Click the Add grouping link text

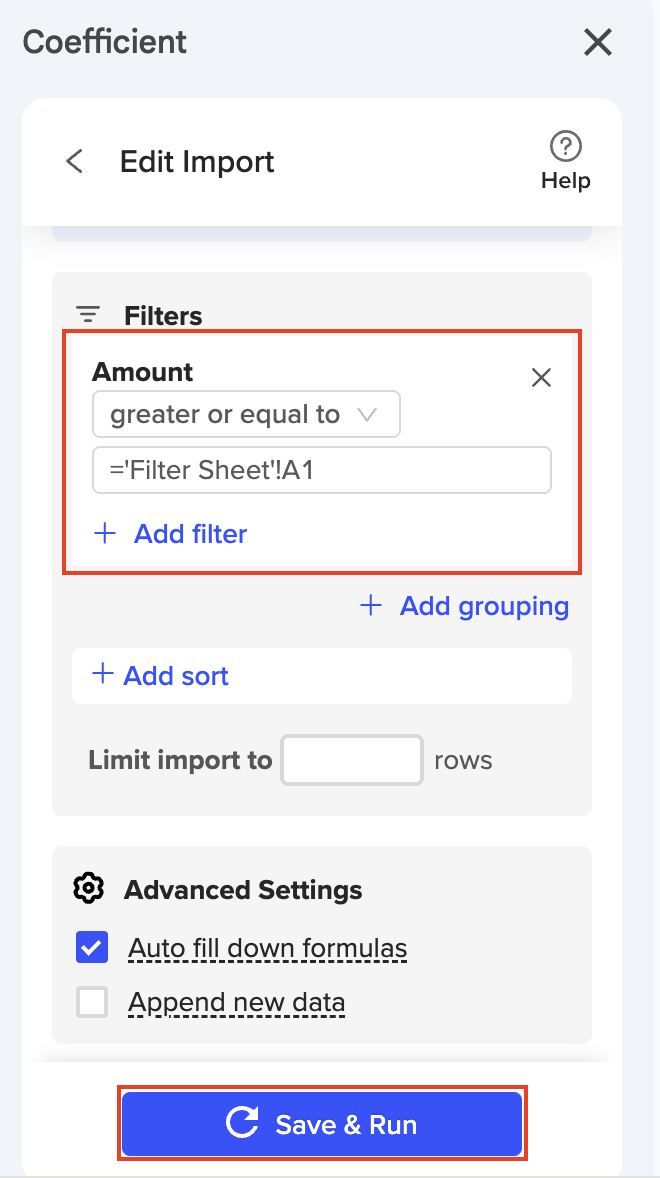484,606
